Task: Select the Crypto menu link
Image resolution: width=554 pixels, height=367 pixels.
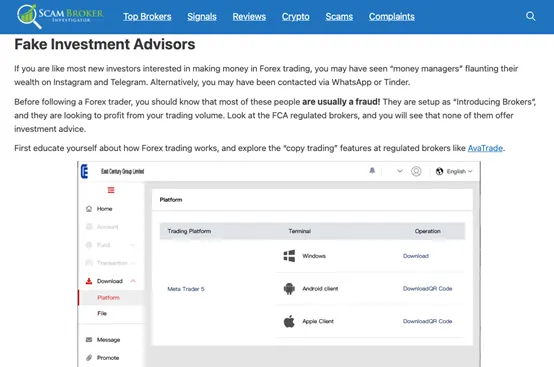Action: click(x=295, y=17)
